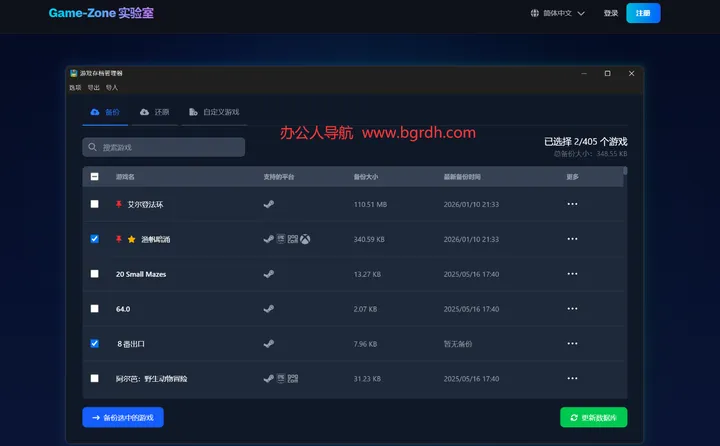Check the 20 Small Mazes checkbox
This screenshot has width=720, height=446.
pos(95,274)
